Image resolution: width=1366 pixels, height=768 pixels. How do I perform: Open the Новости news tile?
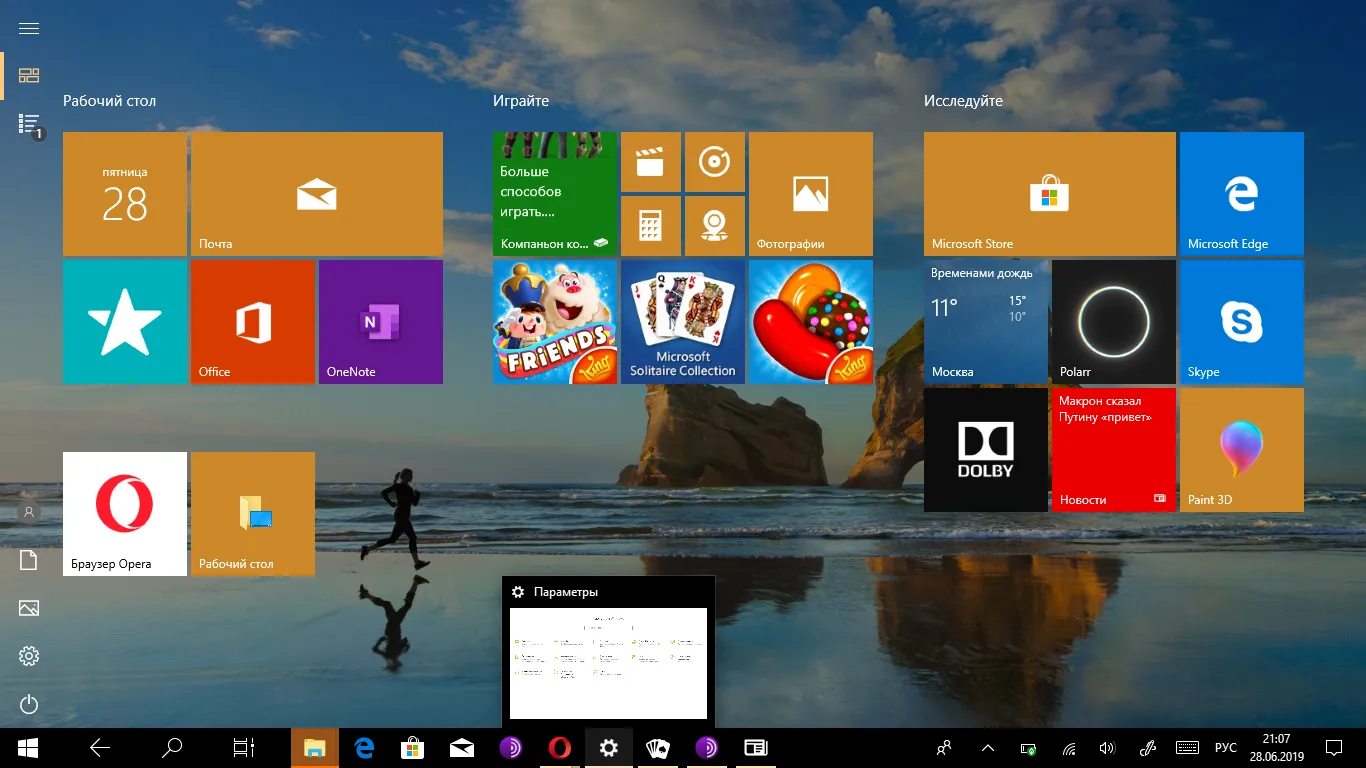tap(1114, 450)
